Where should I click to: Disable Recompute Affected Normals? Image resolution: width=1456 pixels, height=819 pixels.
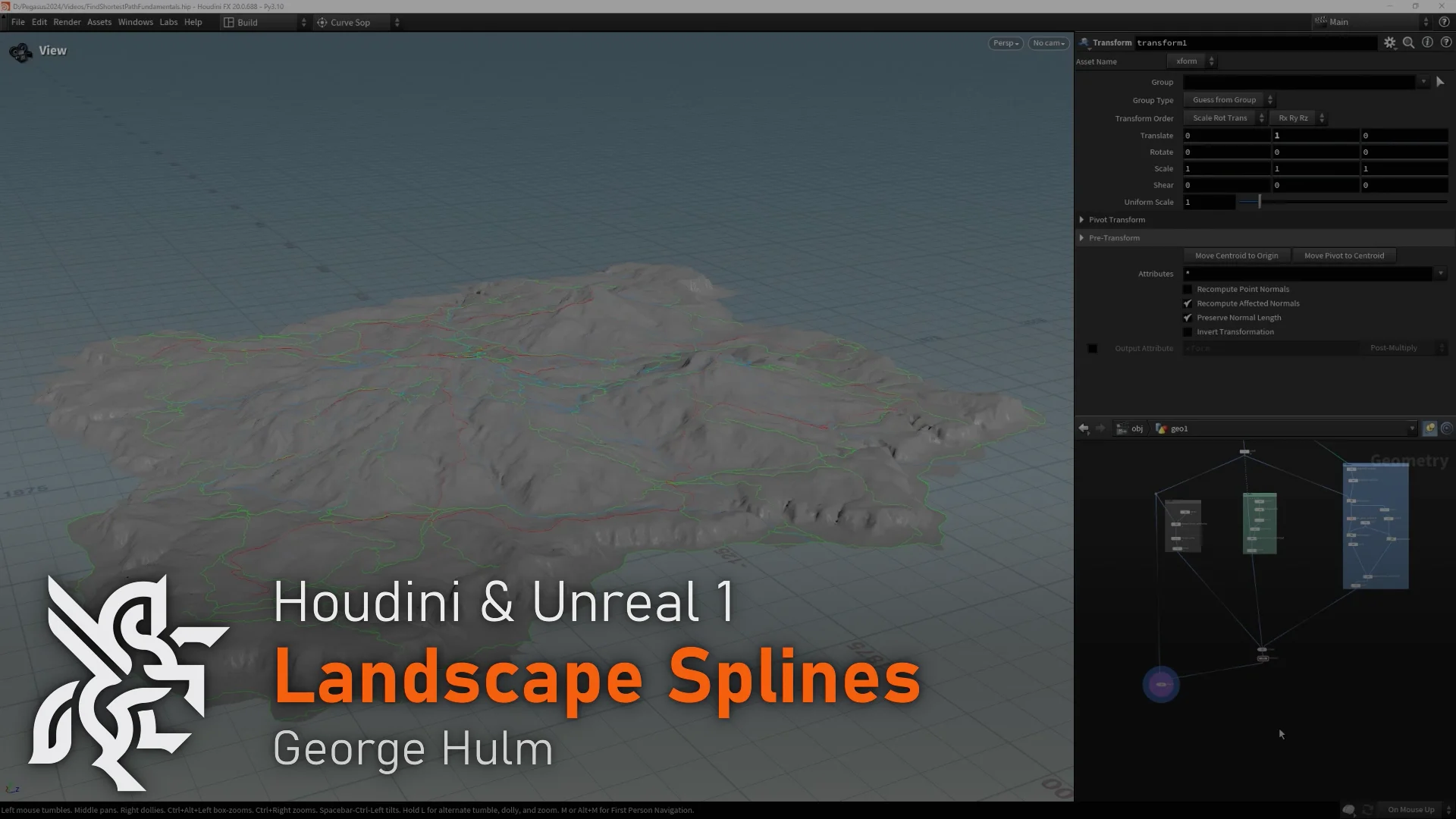click(x=1188, y=303)
